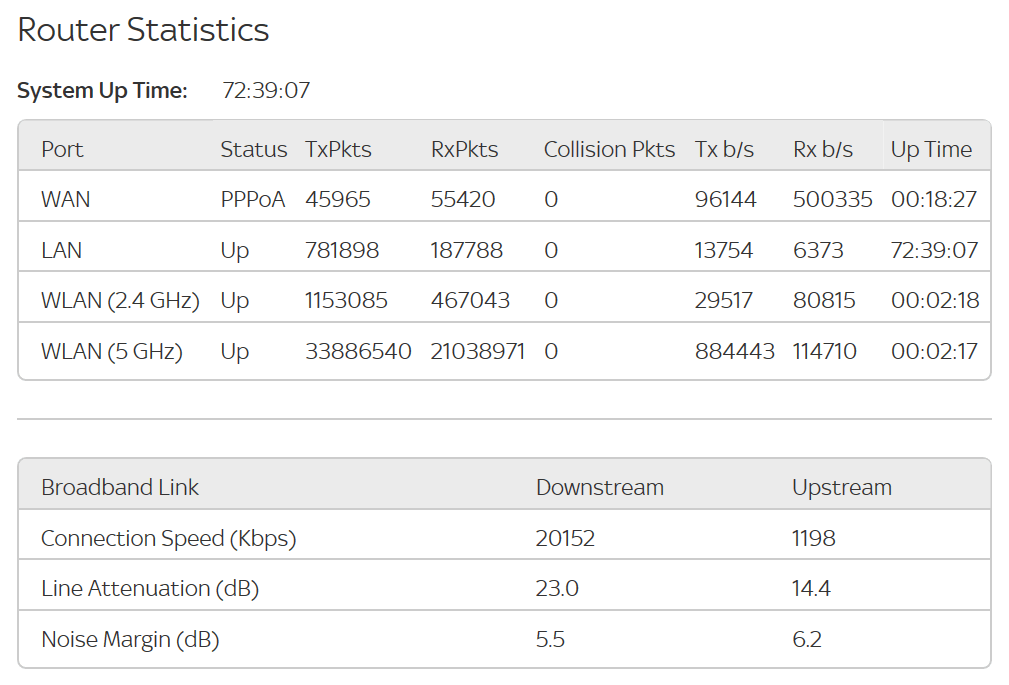Click the Broadband Link header
Screen dimensions: 1009x685
point(120,487)
